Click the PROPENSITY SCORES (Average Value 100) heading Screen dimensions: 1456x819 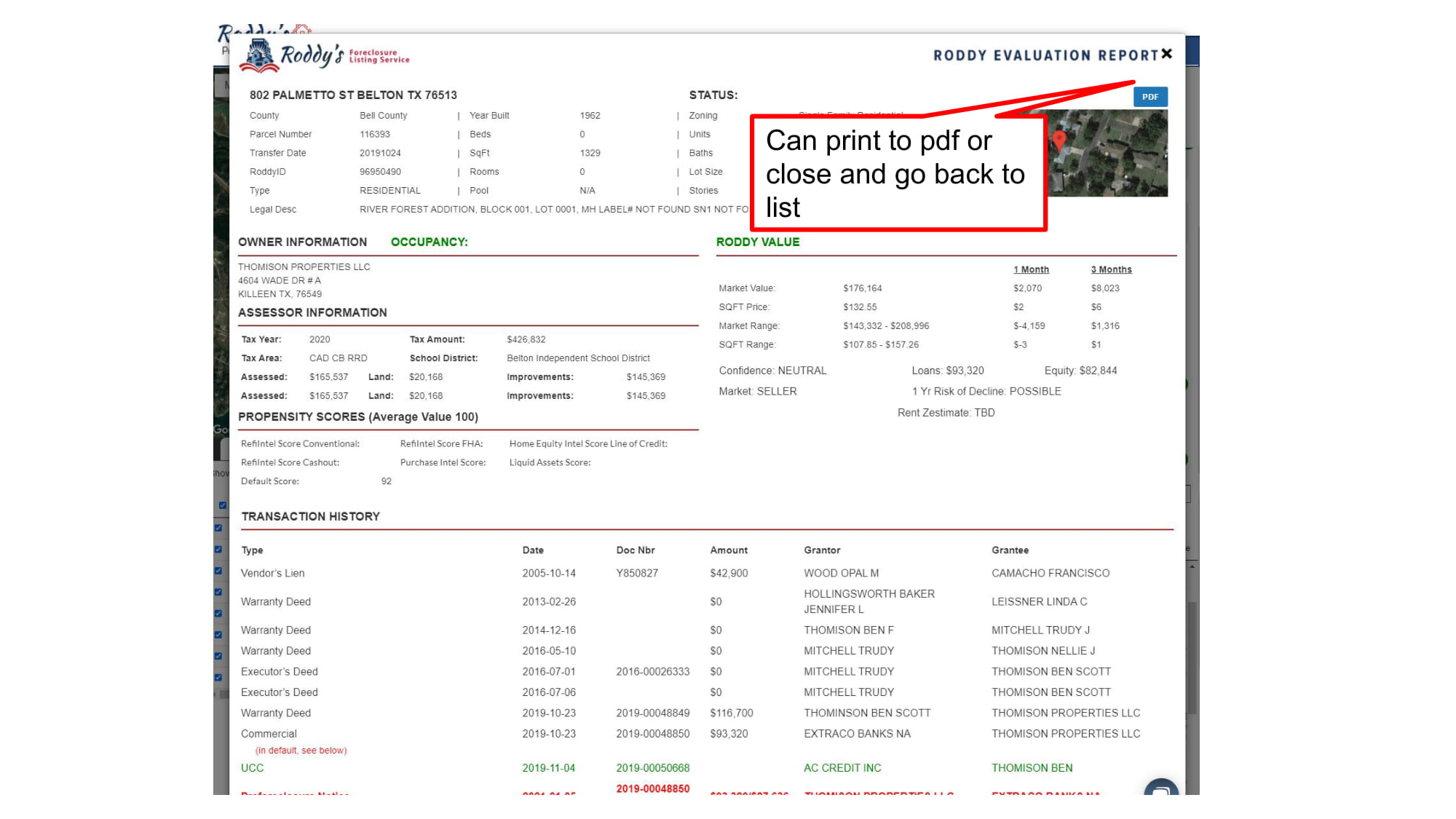click(x=358, y=417)
